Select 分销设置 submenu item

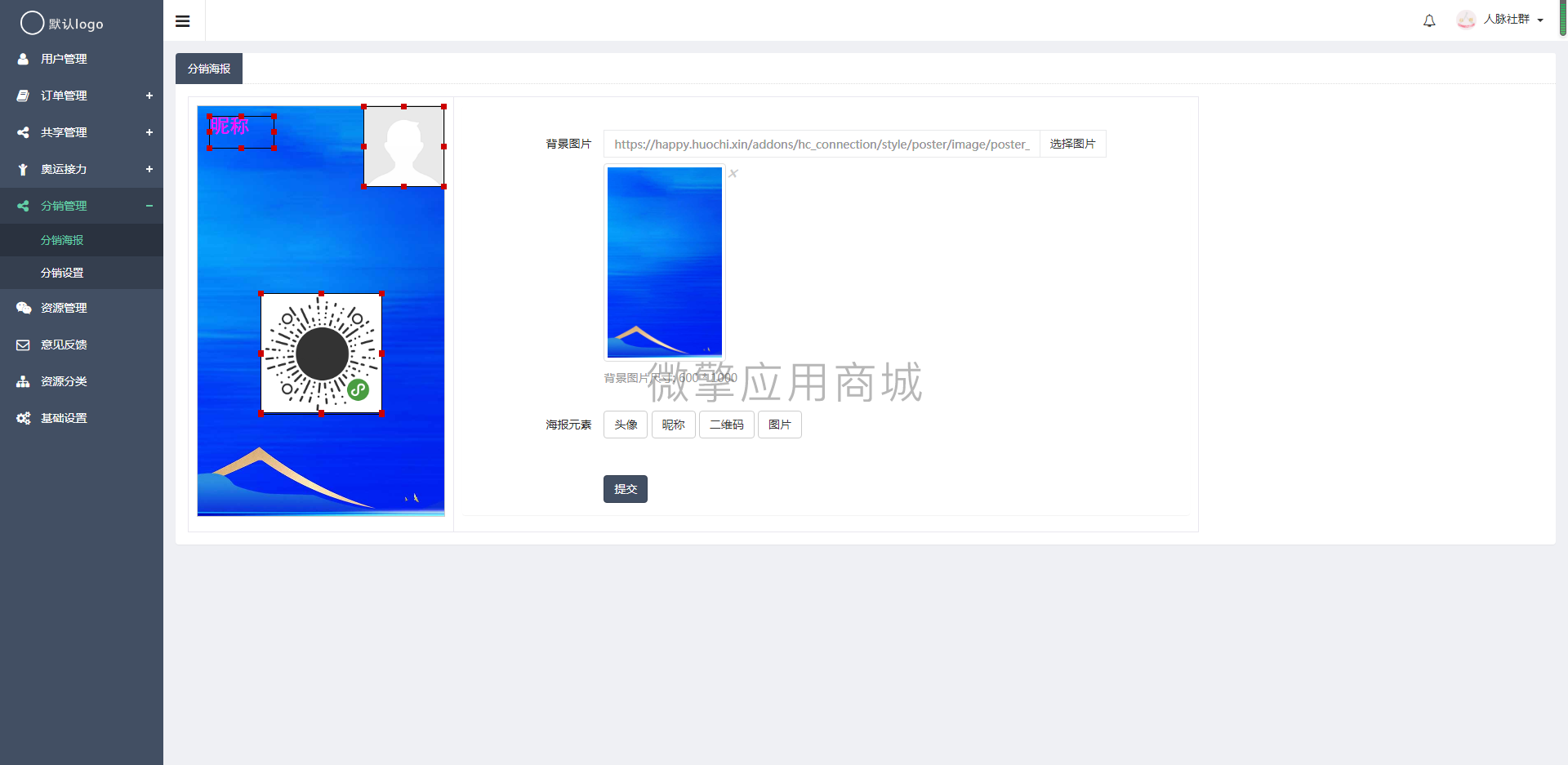[82, 273]
